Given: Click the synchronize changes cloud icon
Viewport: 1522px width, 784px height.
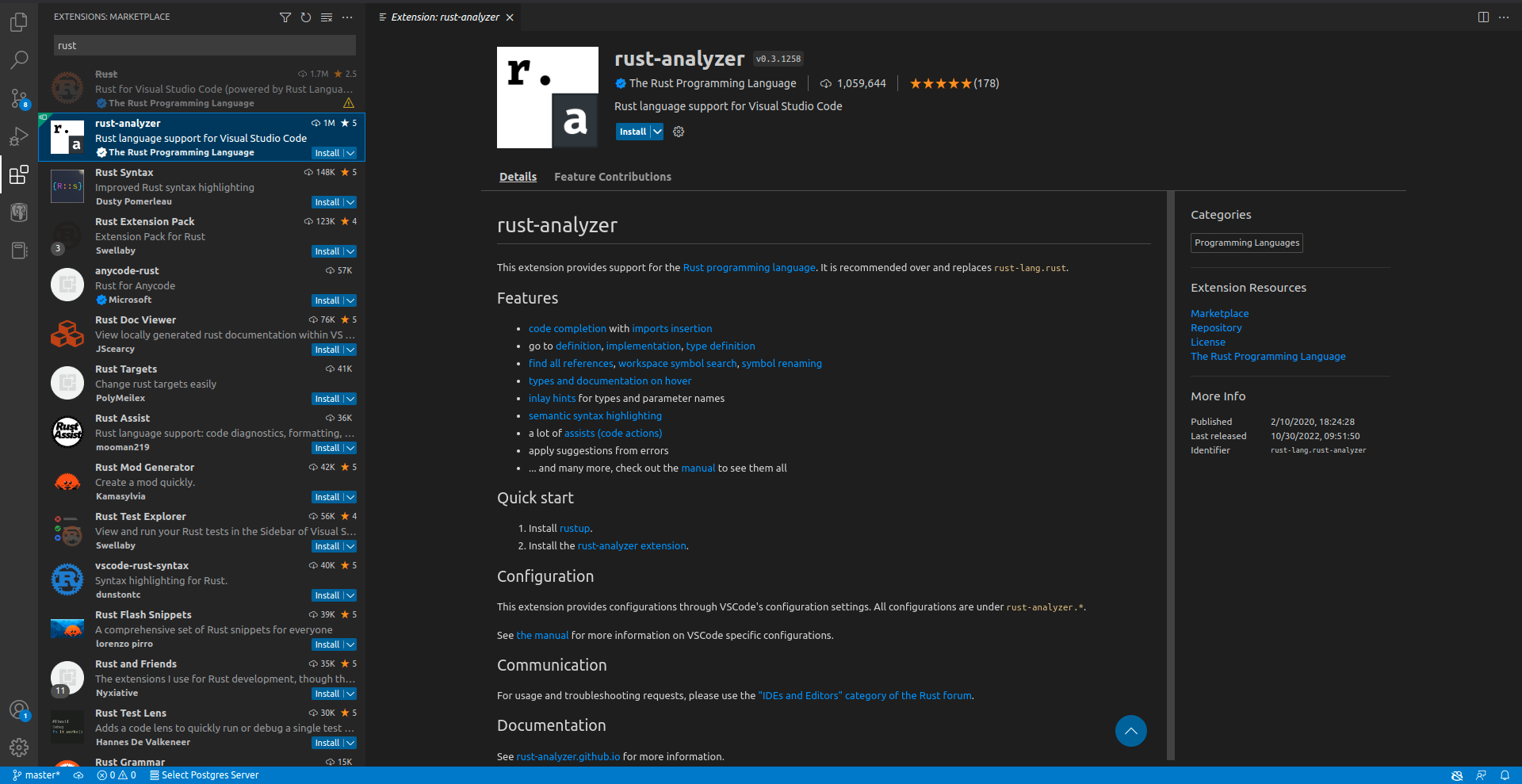Looking at the screenshot, I should tap(78, 775).
